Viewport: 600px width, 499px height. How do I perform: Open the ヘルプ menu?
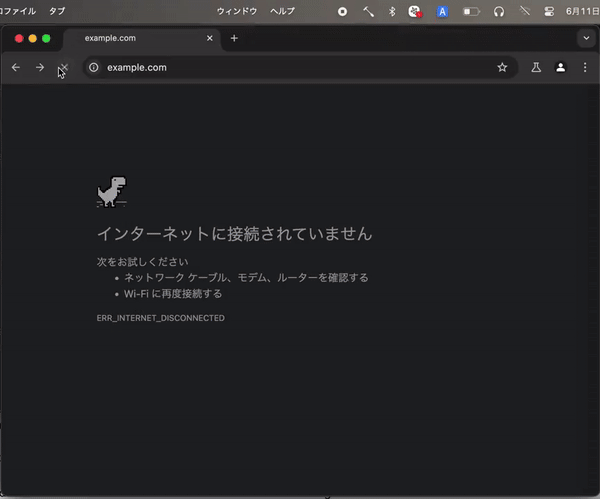coord(282,11)
